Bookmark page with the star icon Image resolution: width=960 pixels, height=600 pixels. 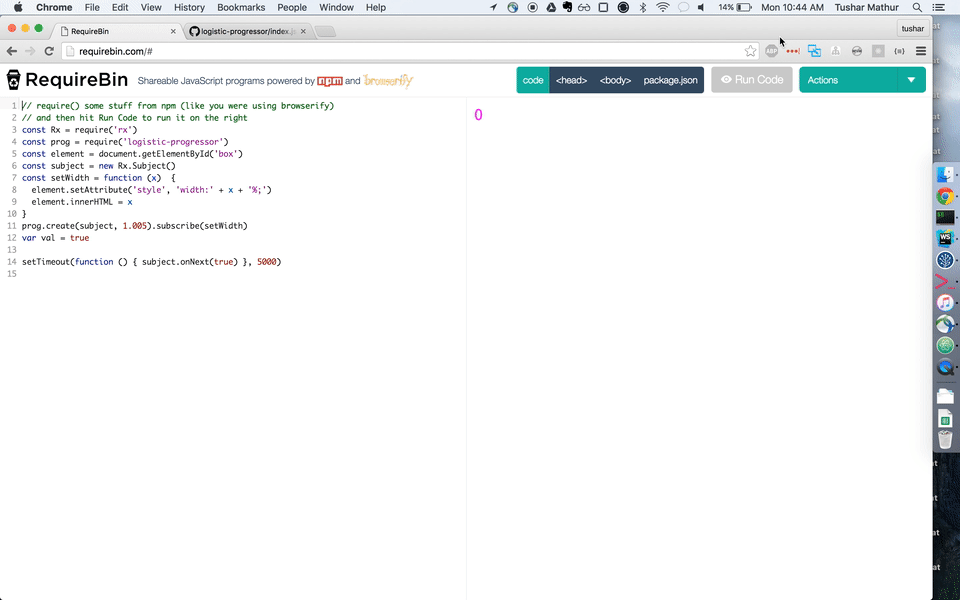750,51
